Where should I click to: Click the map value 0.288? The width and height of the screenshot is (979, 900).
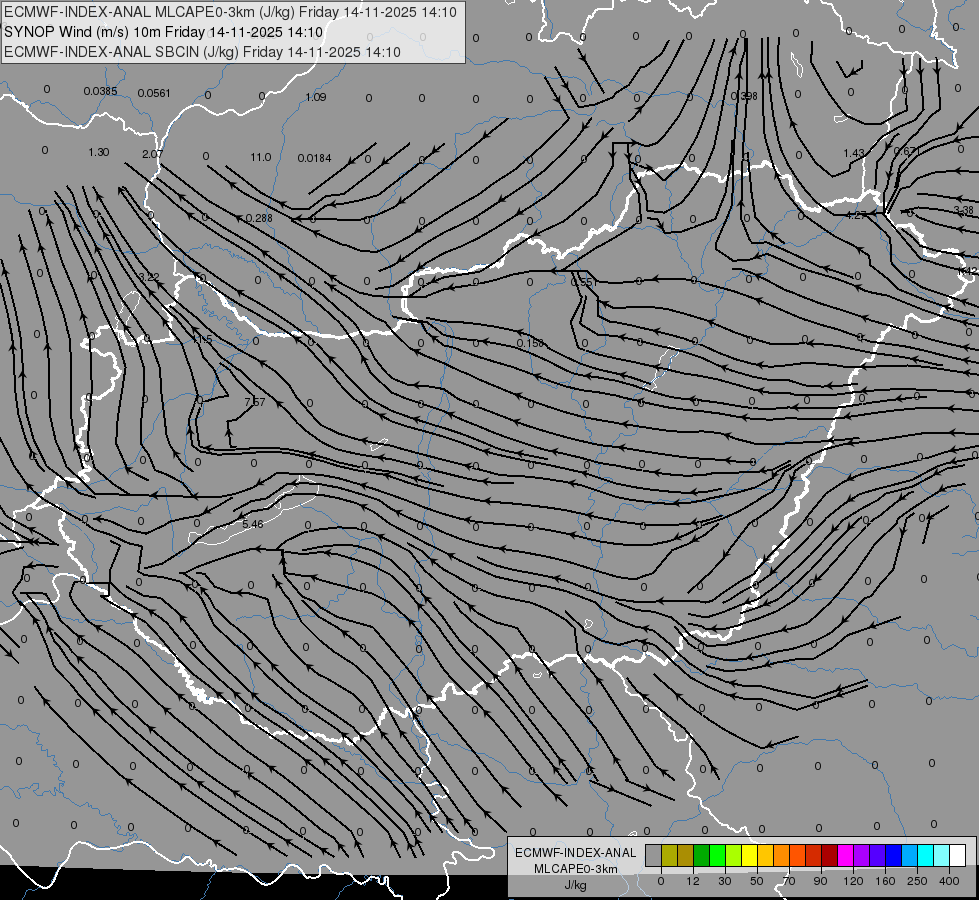[259, 218]
